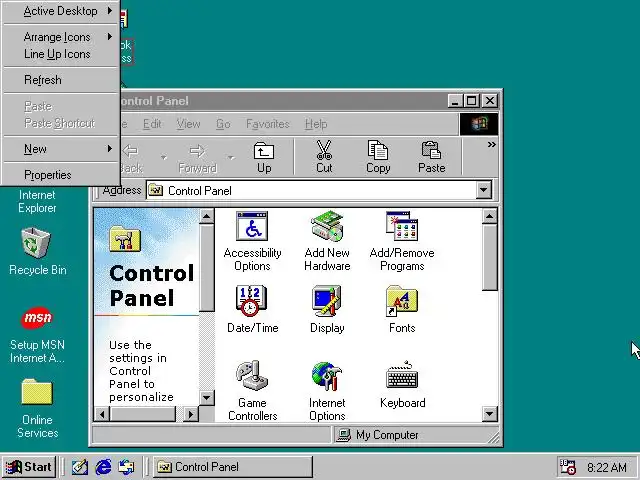The height and width of the screenshot is (480, 640).
Task: Click the Cut toolbar button
Action: click(x=324, y=157)
